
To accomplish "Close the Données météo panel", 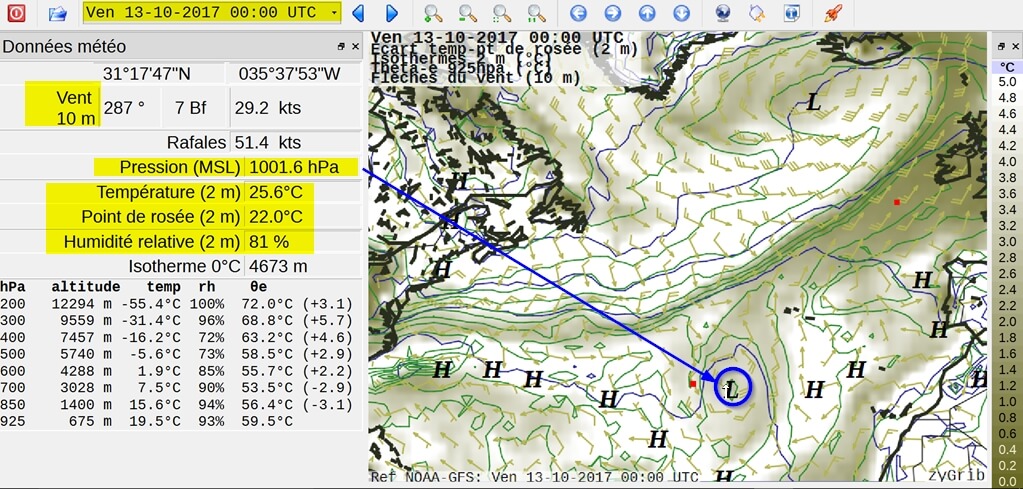I will [x=355, y=46].
